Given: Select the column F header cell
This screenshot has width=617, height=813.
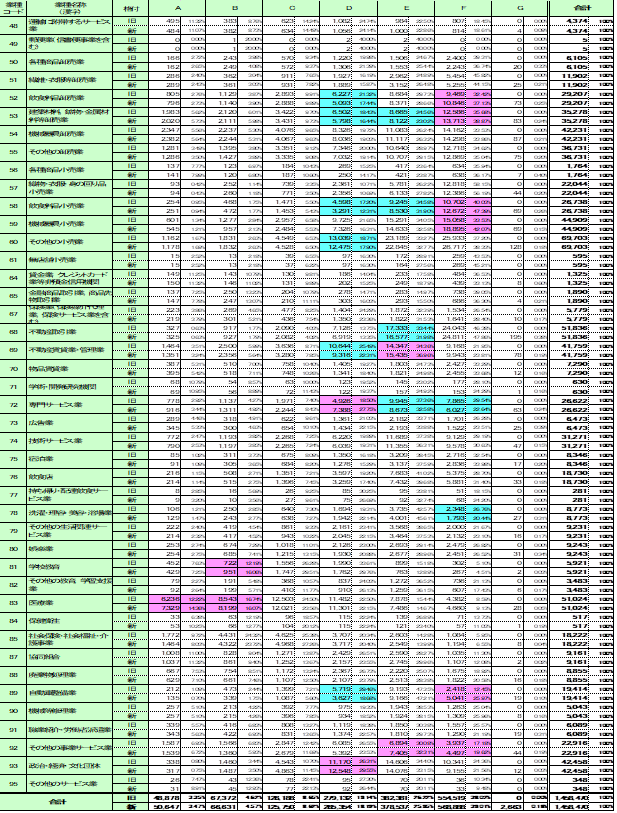Looking at the screenshot, I should coord(465,8).
